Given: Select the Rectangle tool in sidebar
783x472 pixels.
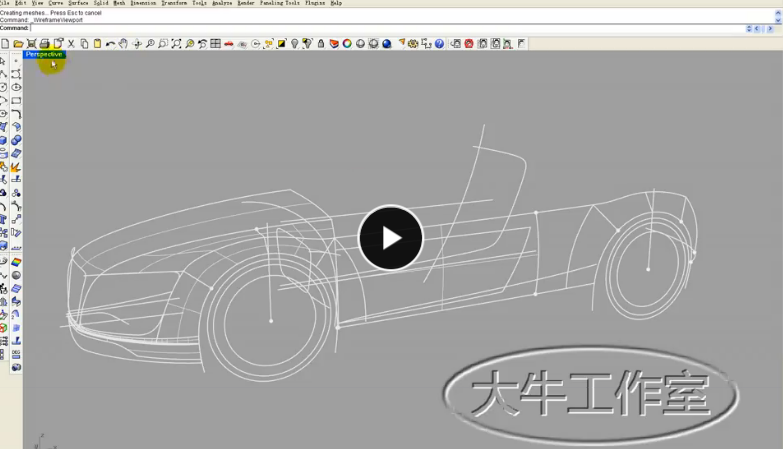Looking at the screenshot, I should point(16,100).
